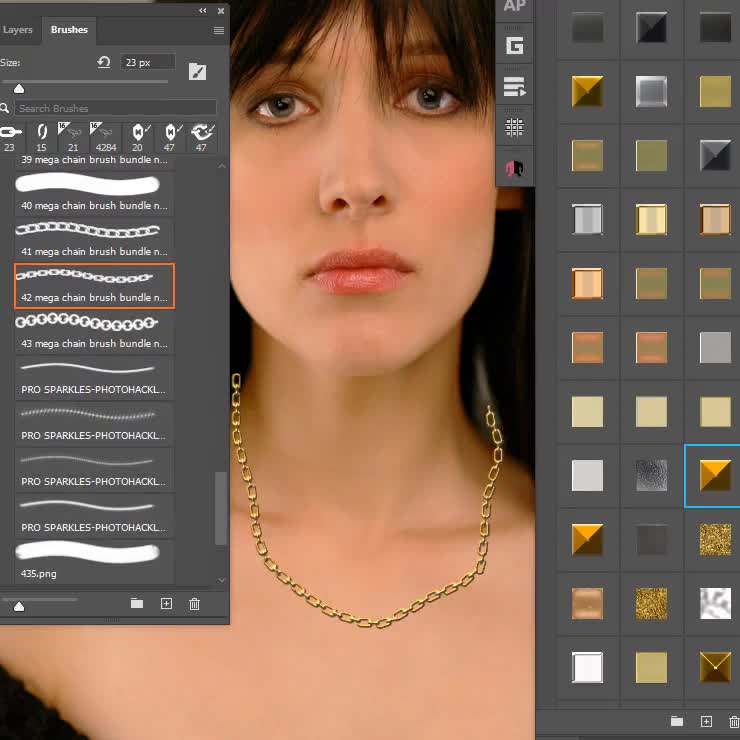Apply the gold envelope style with center dot

click(x=715, y=667)
